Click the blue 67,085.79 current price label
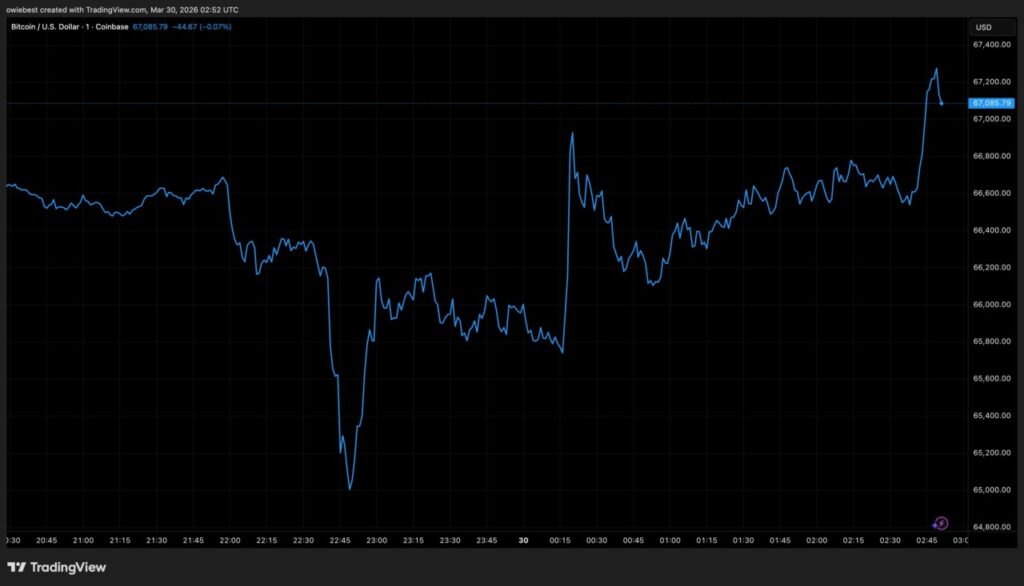This screenshot has width=1024, height=586. pyautogui.click(x=991, y=103)
